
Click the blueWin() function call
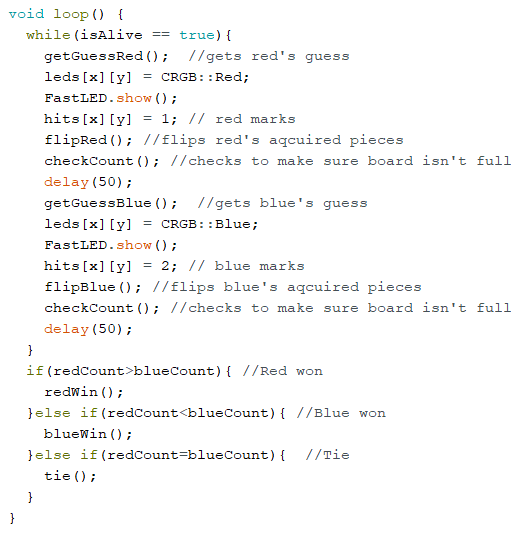pyautogui.click(x=88, y=434)
